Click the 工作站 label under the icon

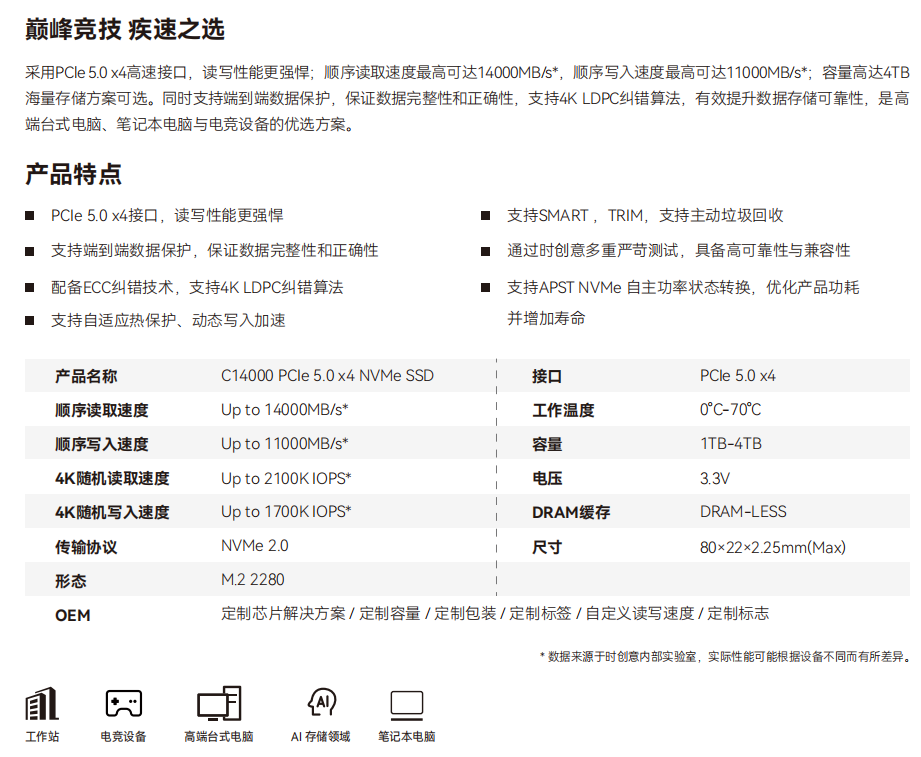42,737
